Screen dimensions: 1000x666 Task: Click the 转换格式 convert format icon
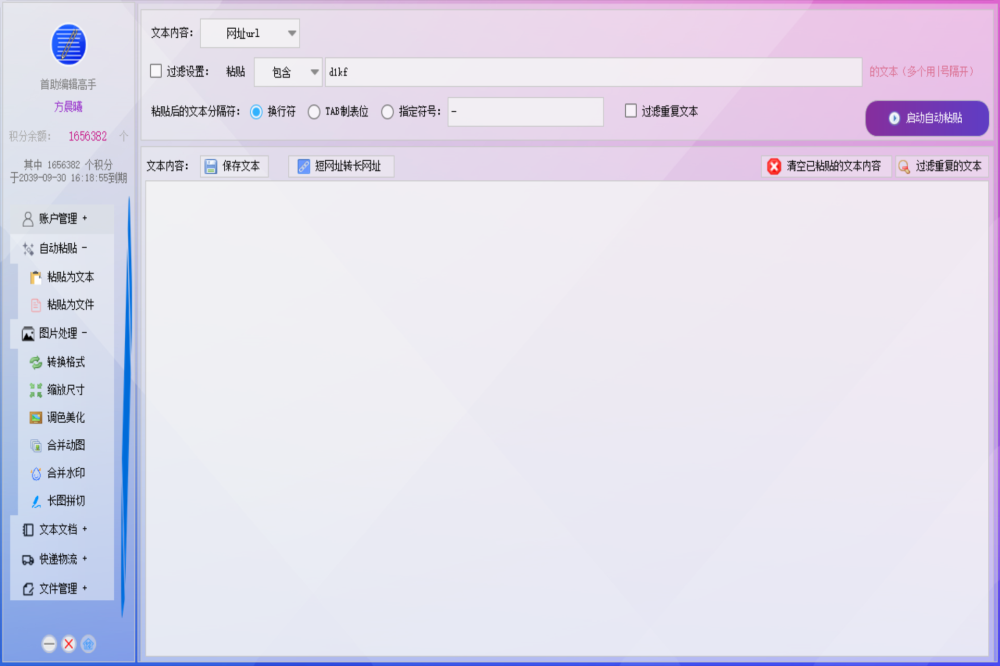click(x=36, y=362)
